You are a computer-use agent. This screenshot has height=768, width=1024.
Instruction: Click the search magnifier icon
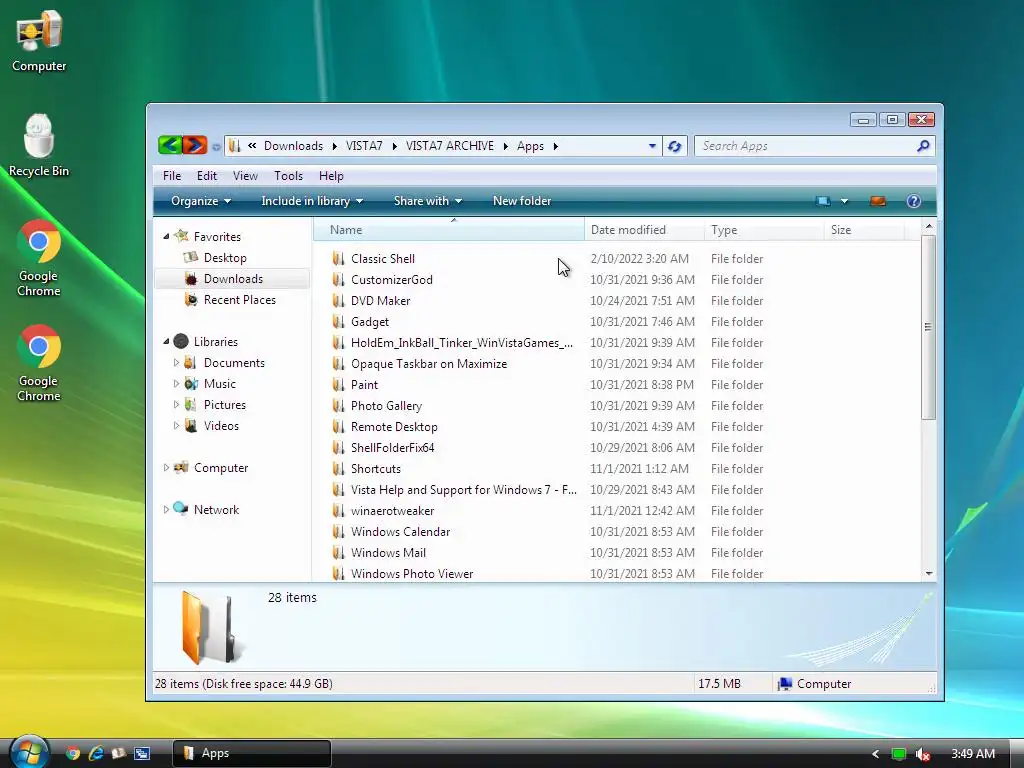(923, 146)
